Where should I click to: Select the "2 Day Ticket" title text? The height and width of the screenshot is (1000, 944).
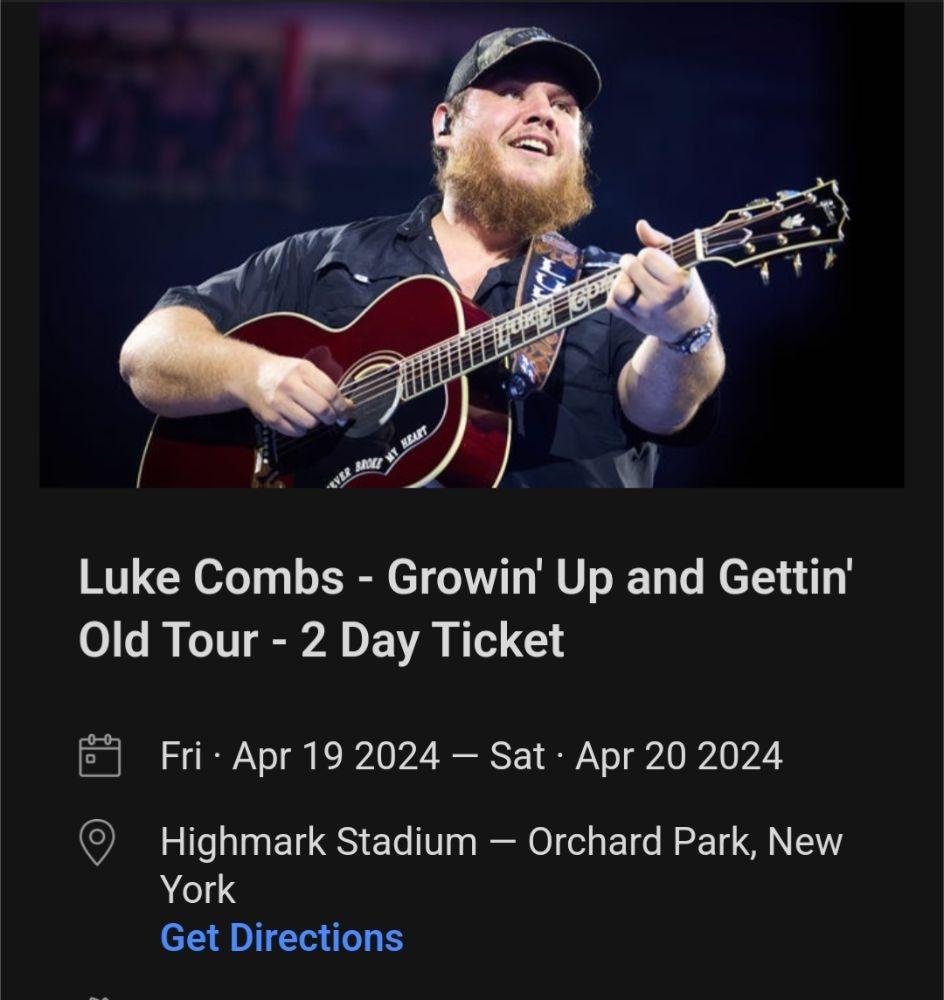pyautogui.click(x=432, y=640)
